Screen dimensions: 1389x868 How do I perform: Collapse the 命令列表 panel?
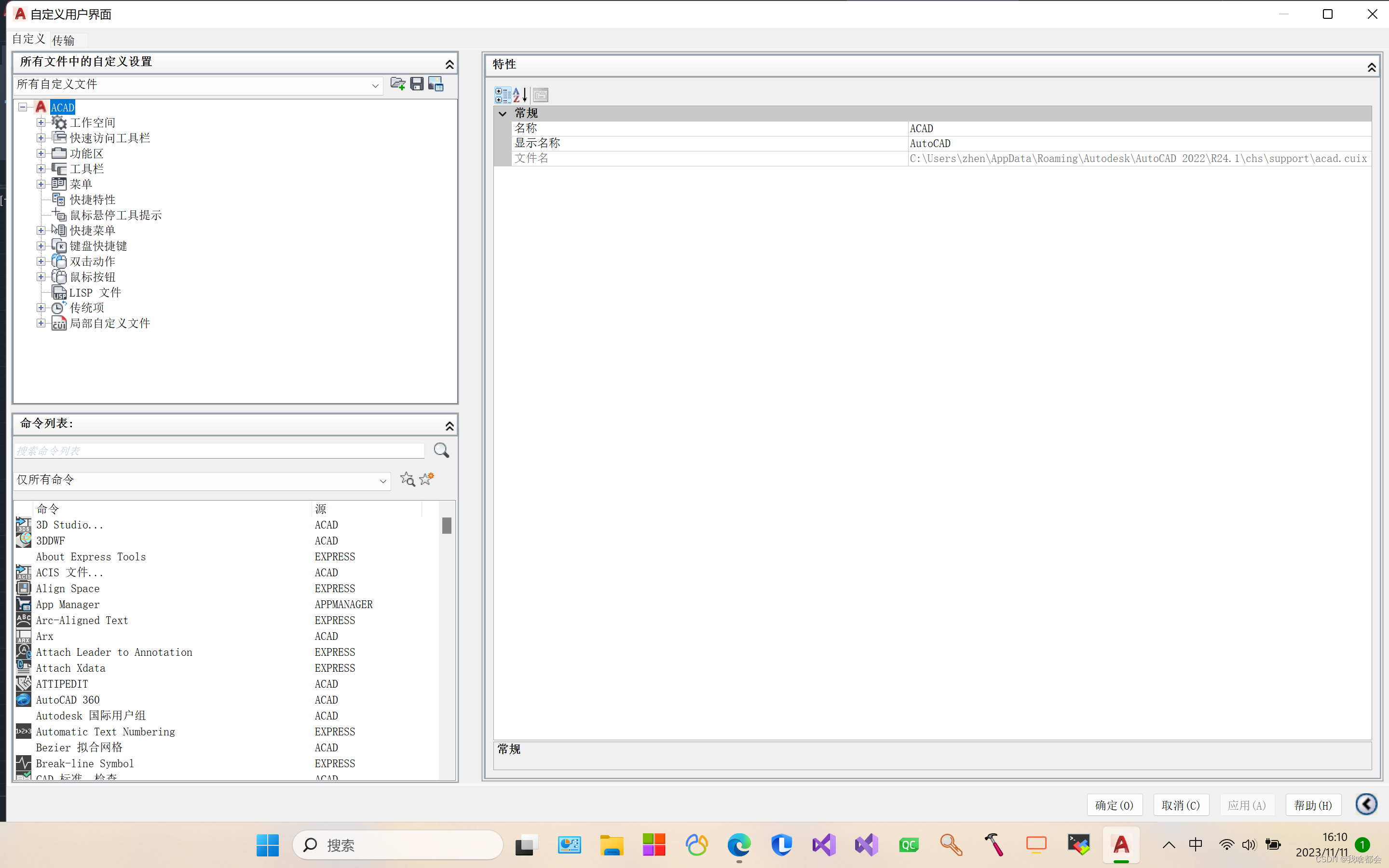click(449, 425)
